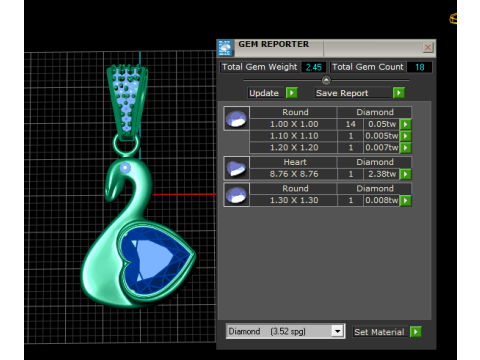Open the Diamond (3.52 spg) material dropdown

(x=338, y=331)
